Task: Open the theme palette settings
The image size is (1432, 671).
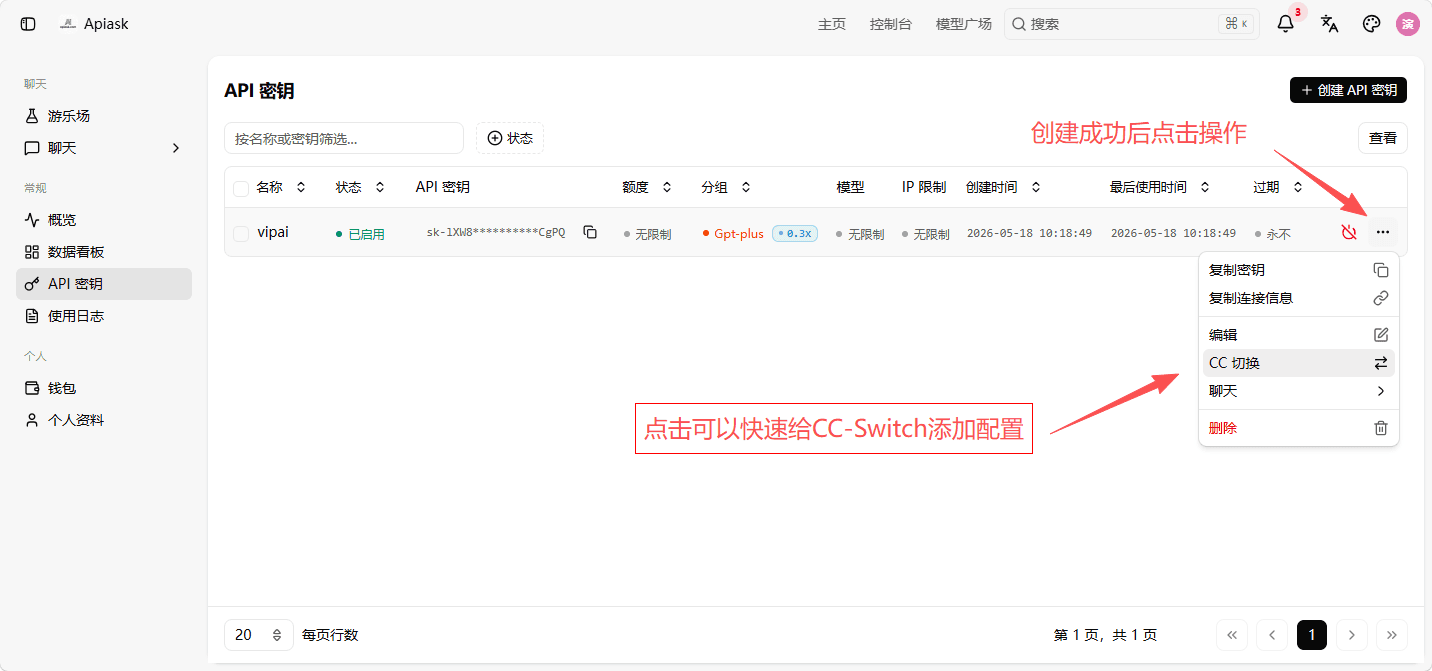Action: (x=1372, y=24)
